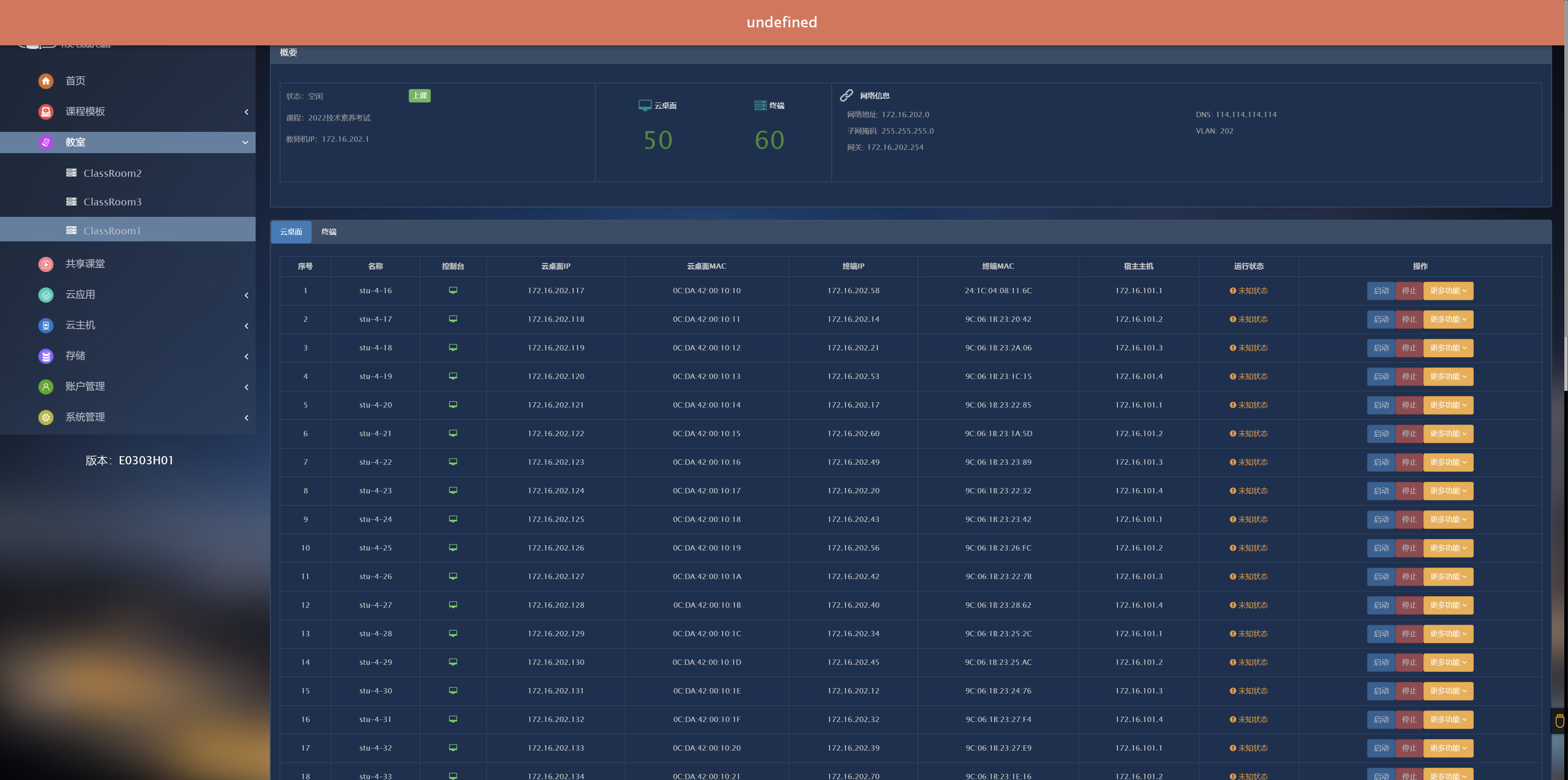This screenshot has width=1568, height=780.
Task: Click the Home (首页) sidebar icon
Action: (46, 81)
